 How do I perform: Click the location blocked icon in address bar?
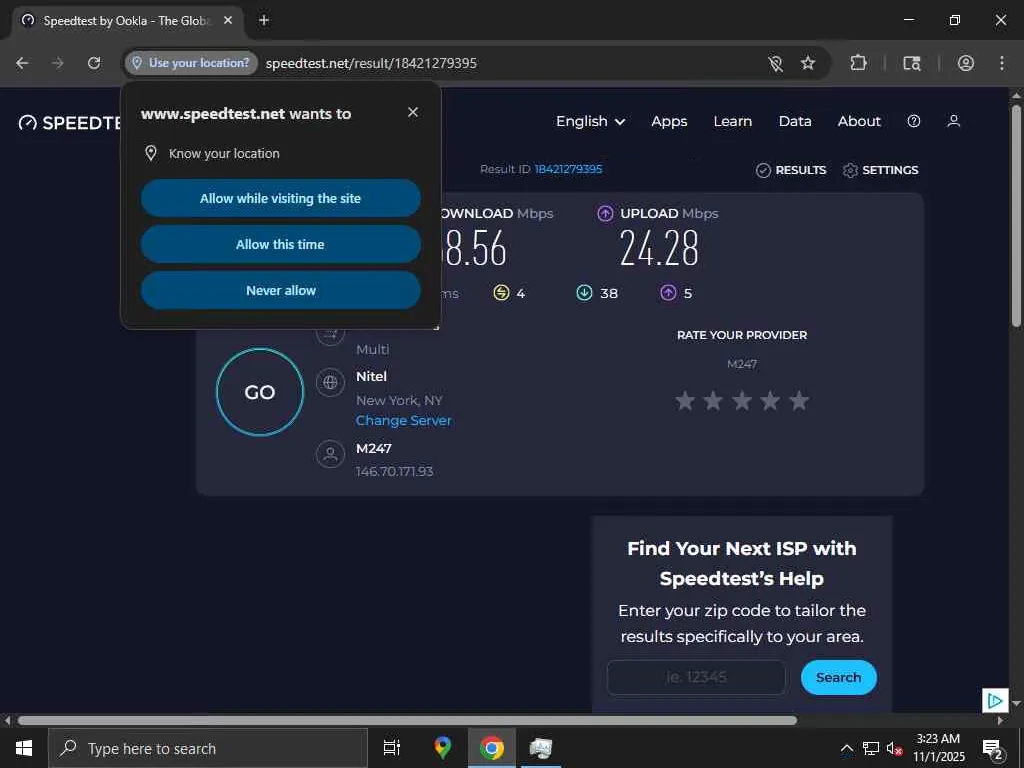tap(775, 63)
